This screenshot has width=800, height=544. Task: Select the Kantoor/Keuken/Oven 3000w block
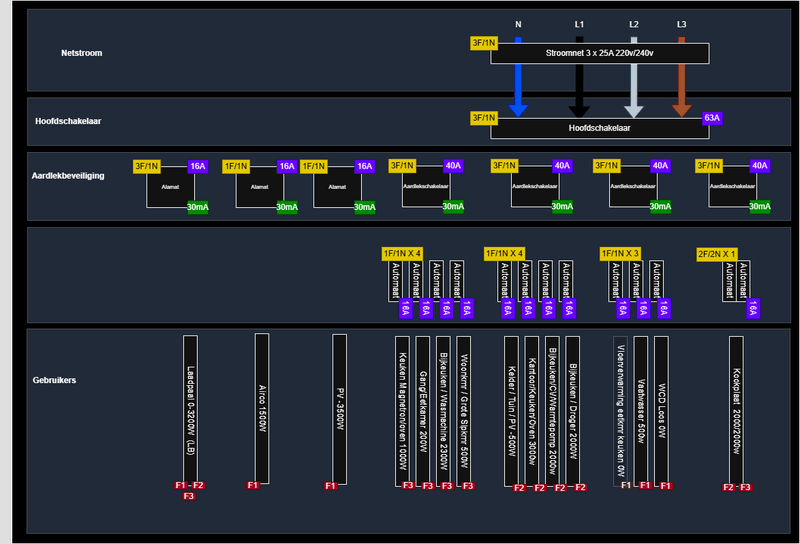[x=532, y=411]
